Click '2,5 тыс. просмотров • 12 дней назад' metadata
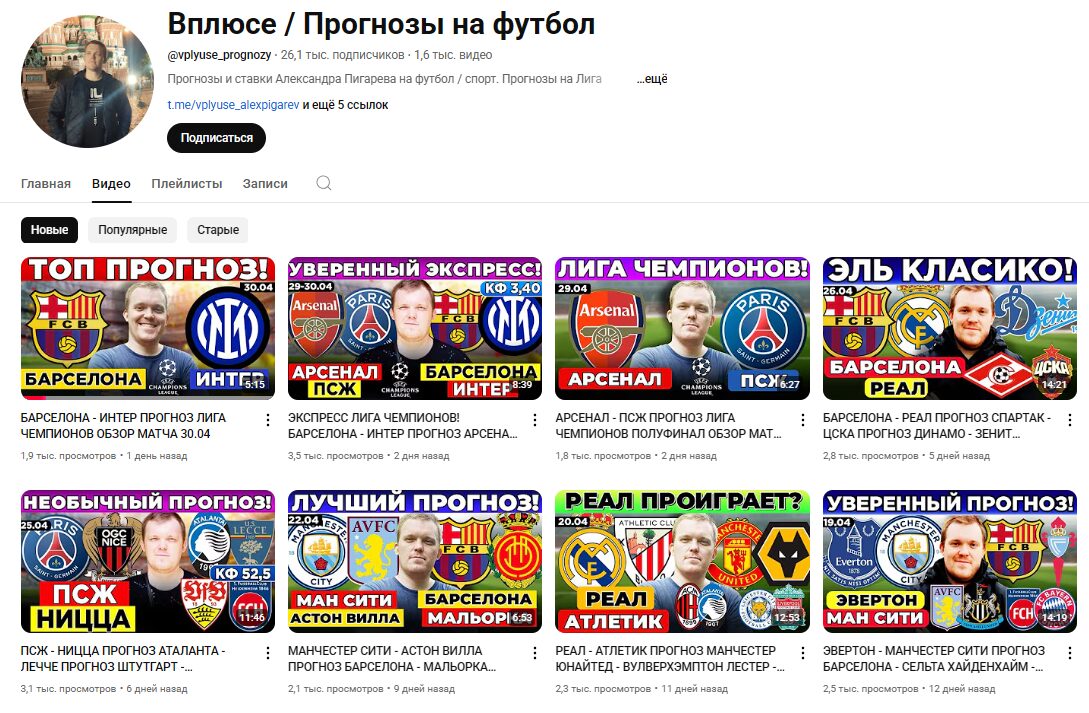The image size is (1089, 713). coord(909,689)
